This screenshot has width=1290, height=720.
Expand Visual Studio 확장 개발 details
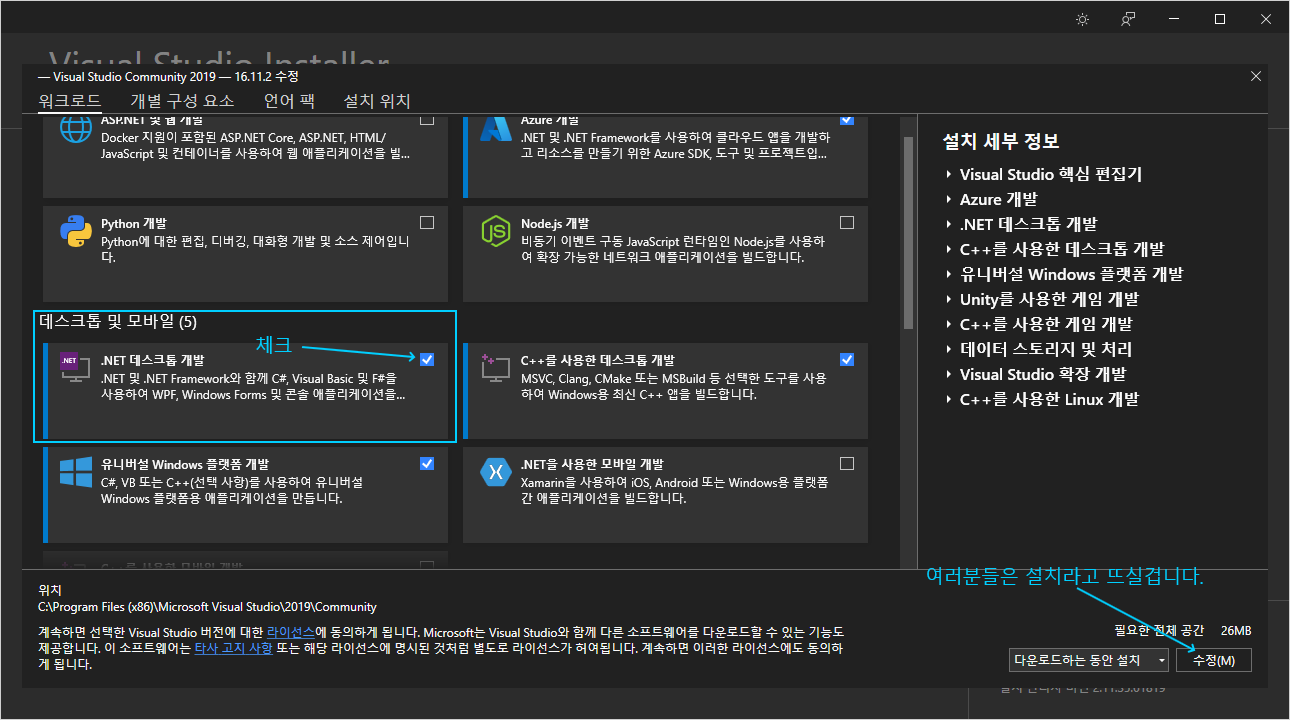(x=948, y=375)
